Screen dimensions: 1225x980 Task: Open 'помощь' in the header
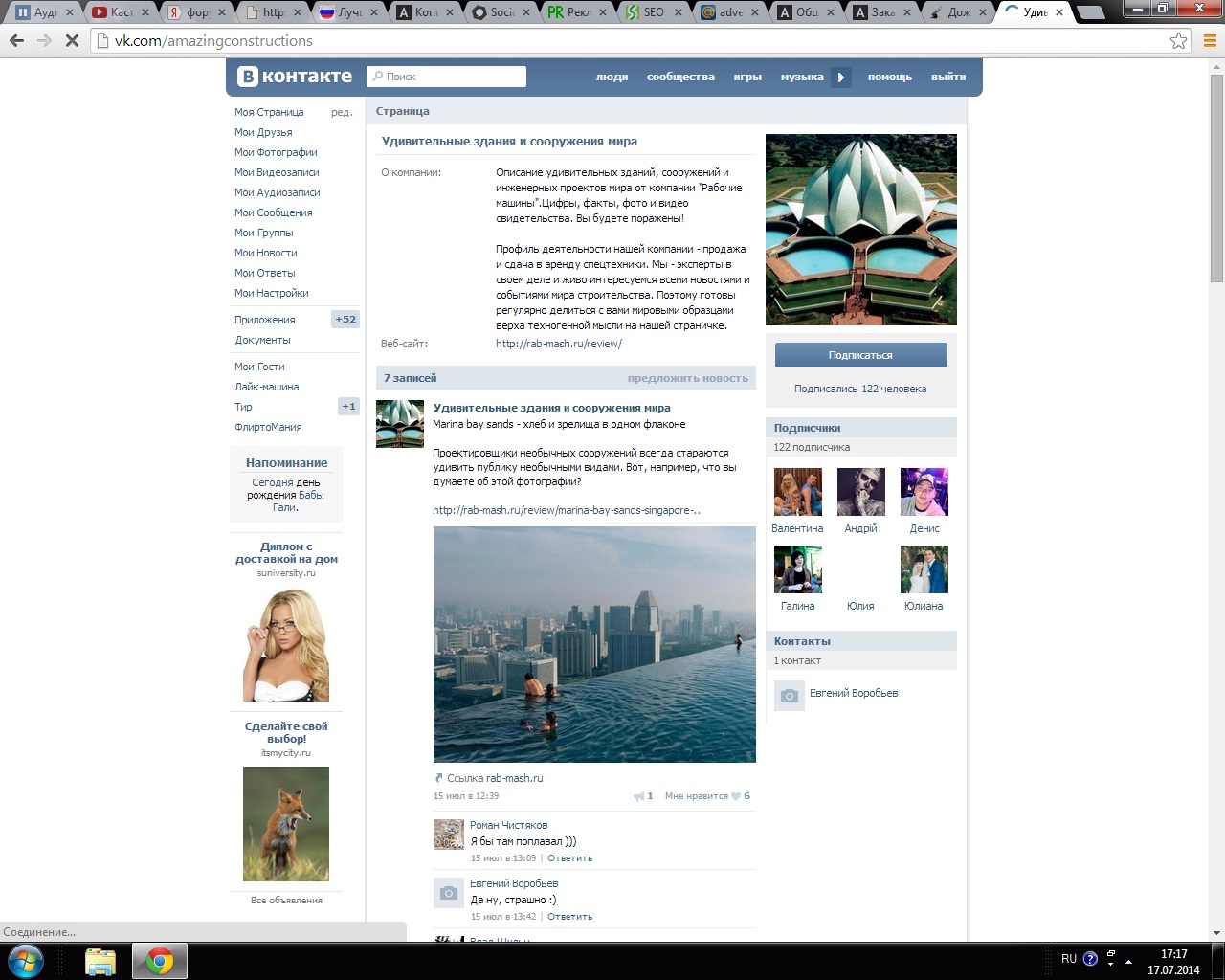tap(890, 77)
